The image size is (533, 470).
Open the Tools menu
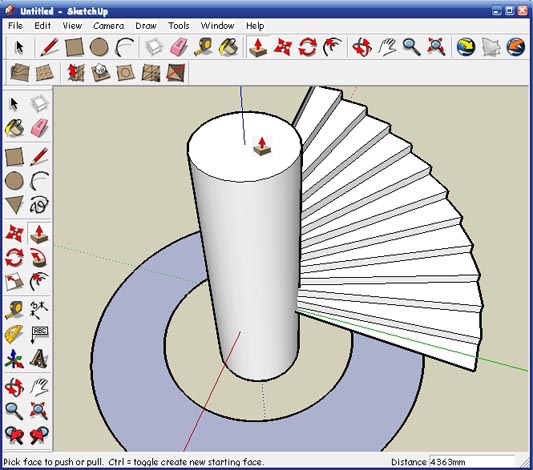179,26
